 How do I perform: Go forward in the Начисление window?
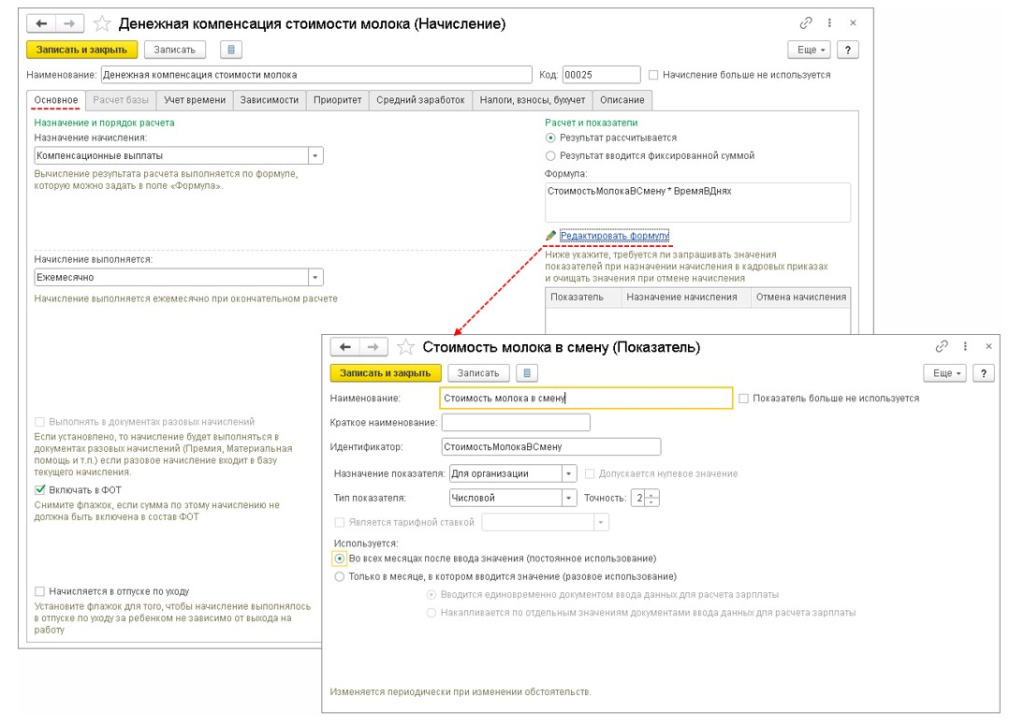(x=69, y=24)
